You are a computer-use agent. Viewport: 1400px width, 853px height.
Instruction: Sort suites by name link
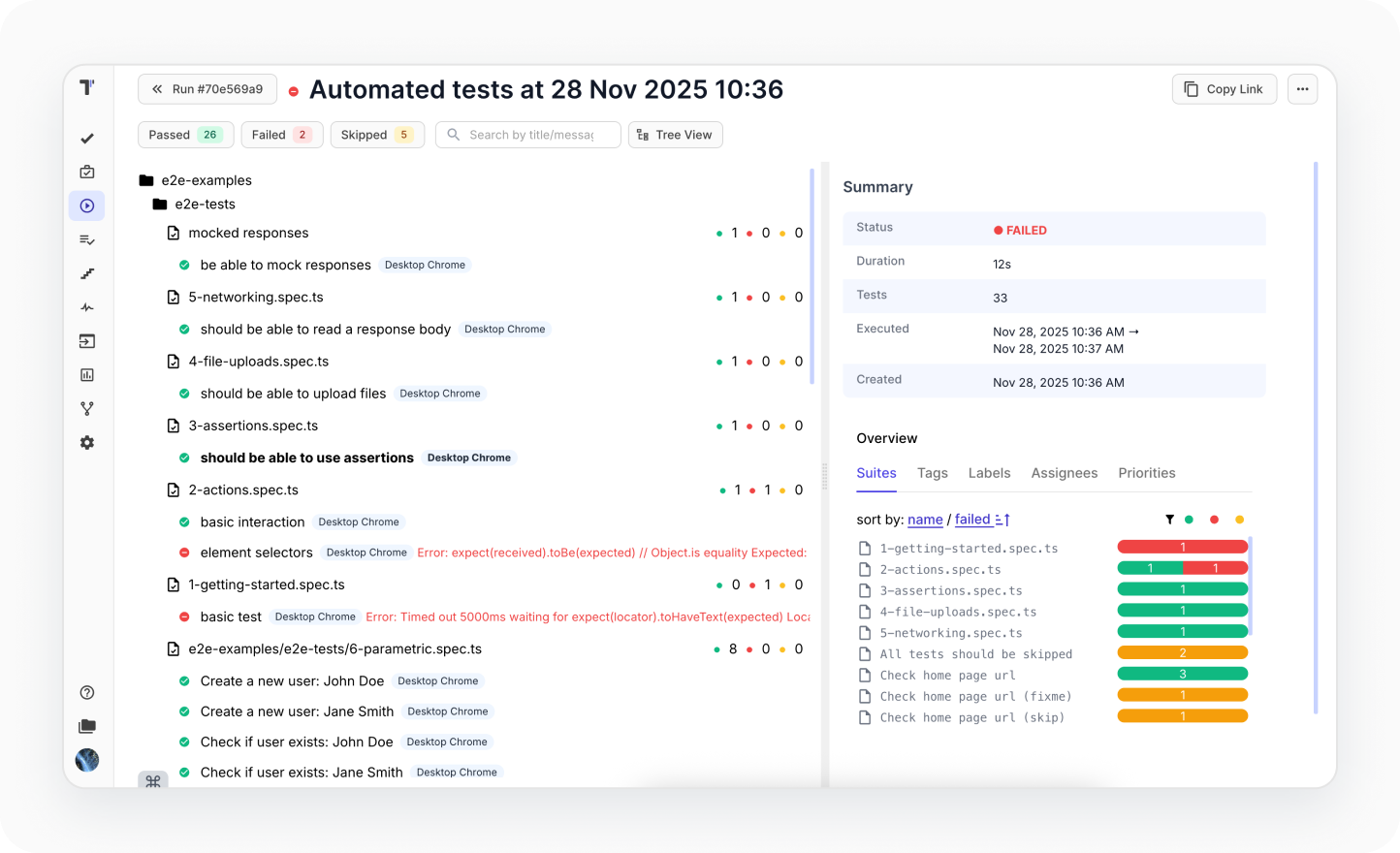[925, 520]
